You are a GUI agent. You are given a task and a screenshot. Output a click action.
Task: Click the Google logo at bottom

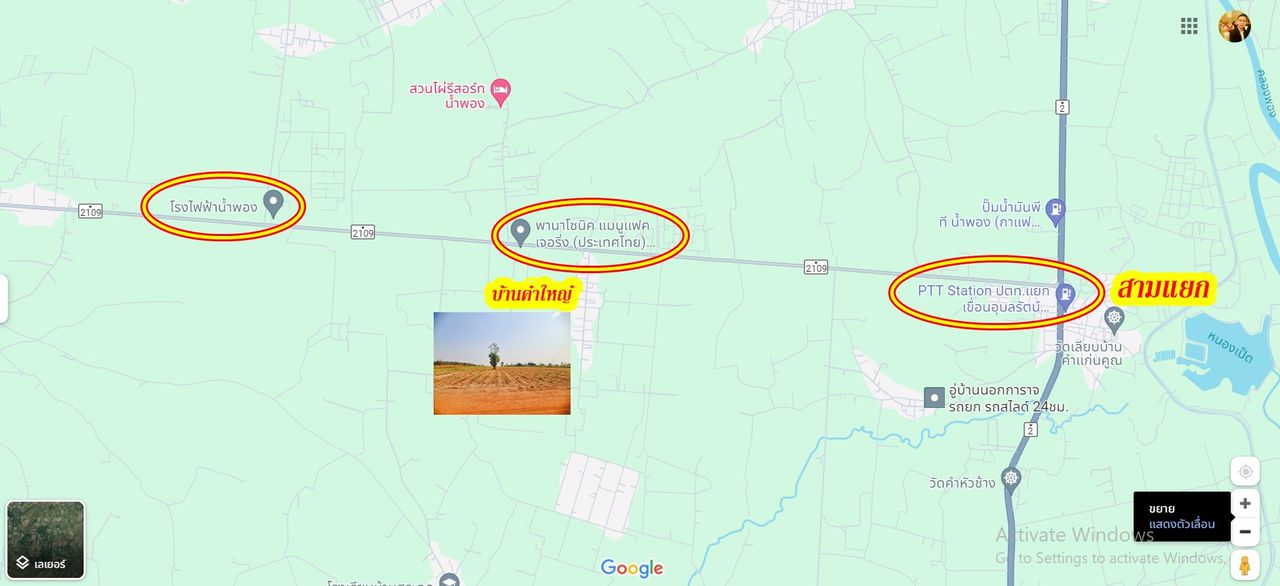(x=632, y=568)
